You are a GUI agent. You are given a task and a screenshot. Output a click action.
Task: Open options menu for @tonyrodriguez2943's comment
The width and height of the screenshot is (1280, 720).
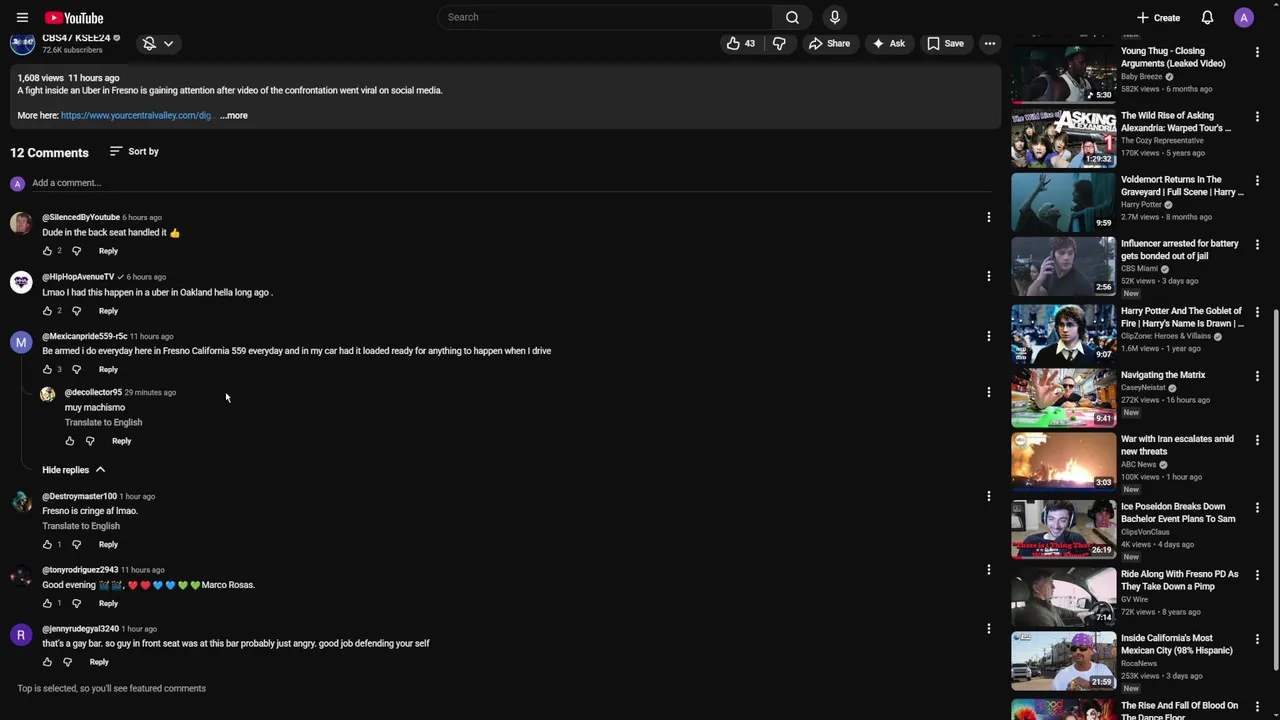coord(988,570)
